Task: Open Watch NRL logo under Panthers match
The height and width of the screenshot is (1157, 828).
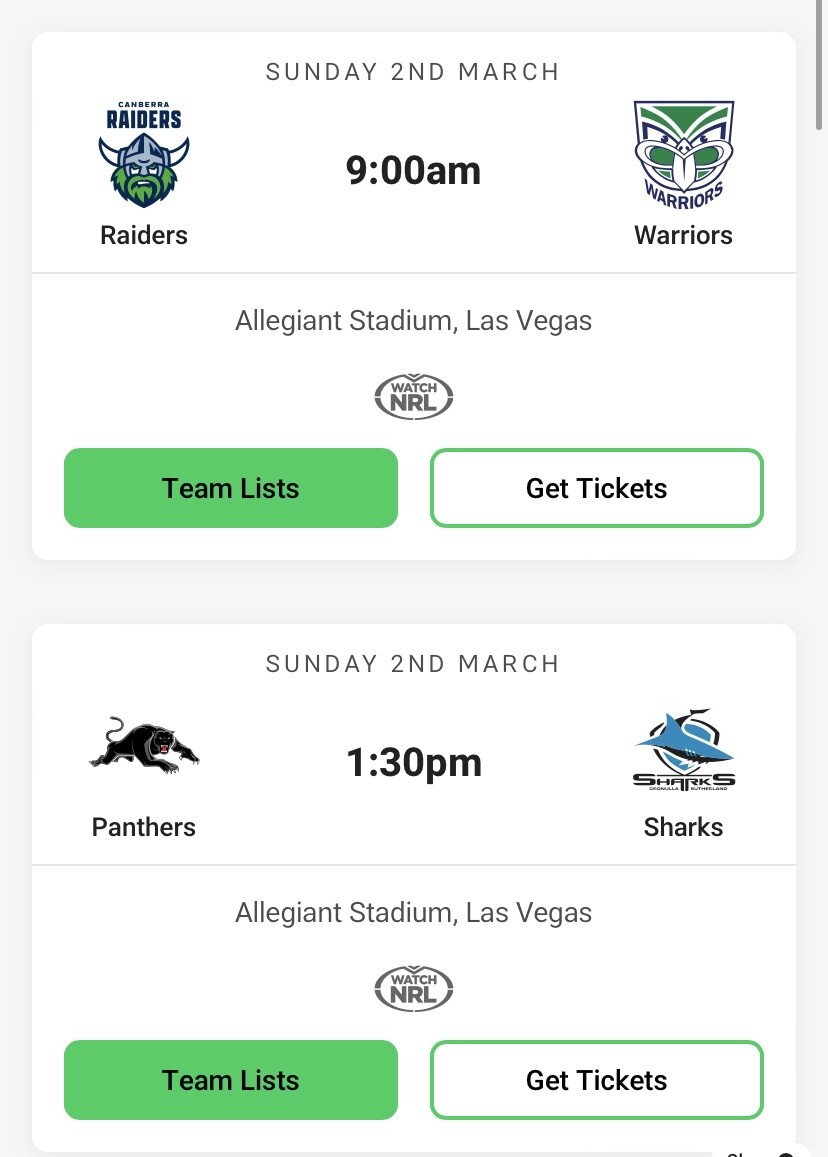Action: 414,989
